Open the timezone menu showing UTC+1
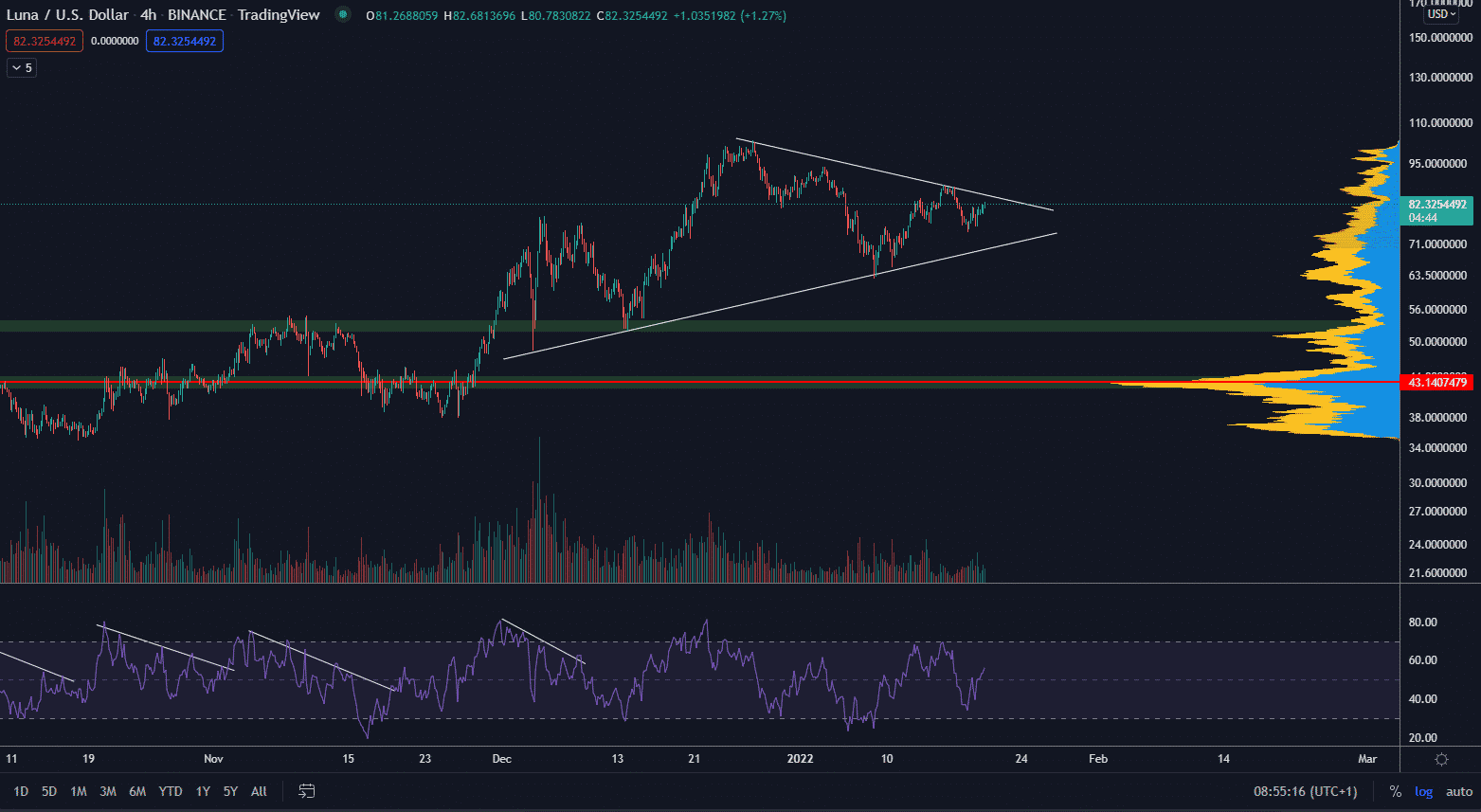 pyautogui.click(x=1305, y=791)
